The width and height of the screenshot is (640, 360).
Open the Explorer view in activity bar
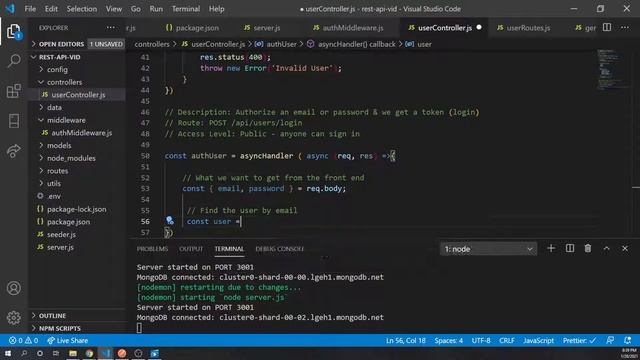(13, 31)
